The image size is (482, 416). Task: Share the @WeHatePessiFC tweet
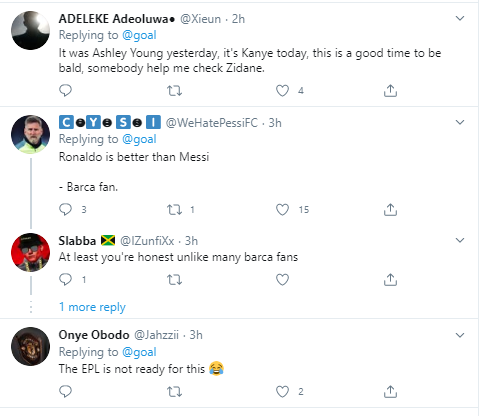(390, 209)
